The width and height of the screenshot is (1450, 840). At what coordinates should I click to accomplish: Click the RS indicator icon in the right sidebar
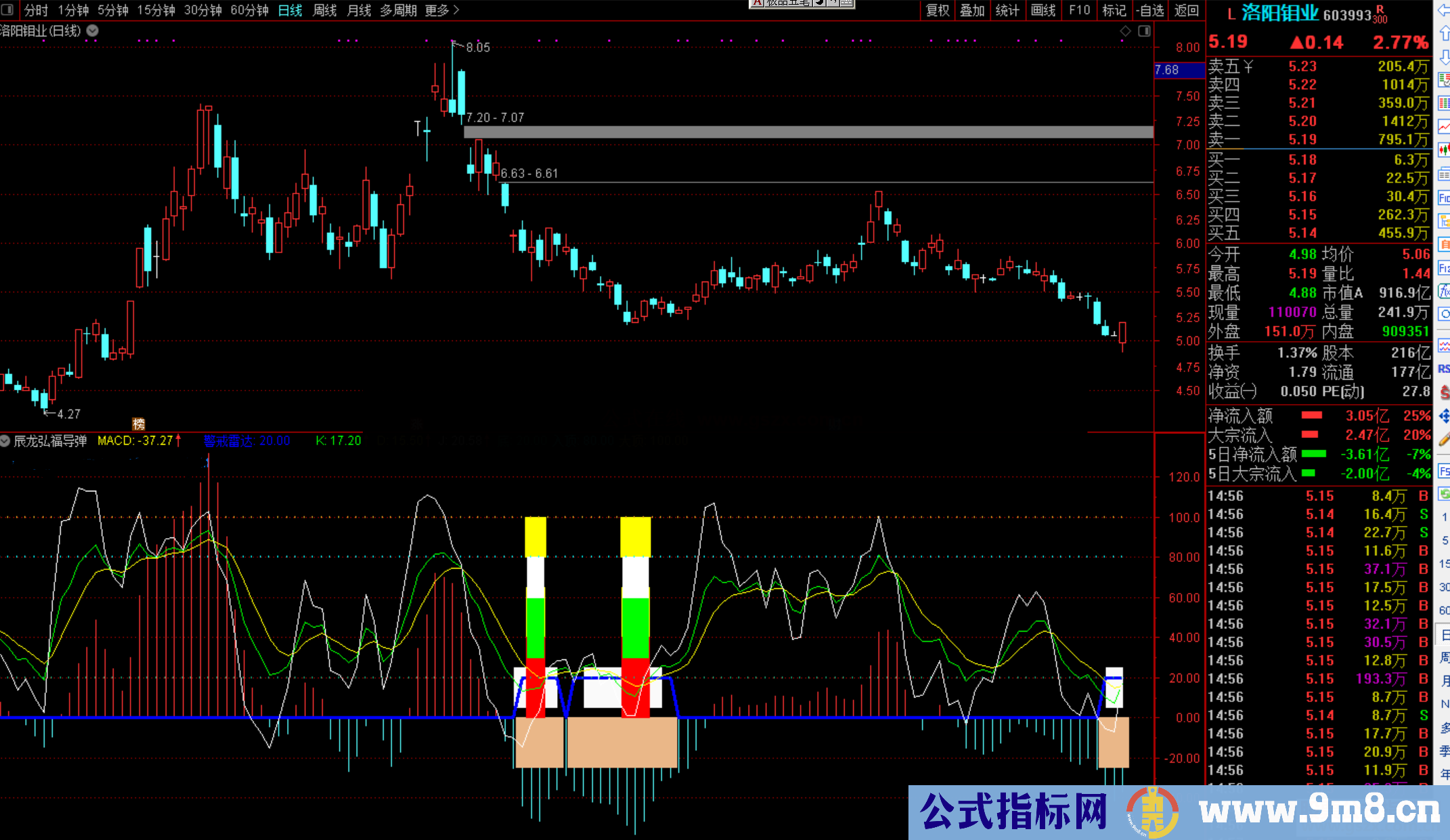[1444, 369]
